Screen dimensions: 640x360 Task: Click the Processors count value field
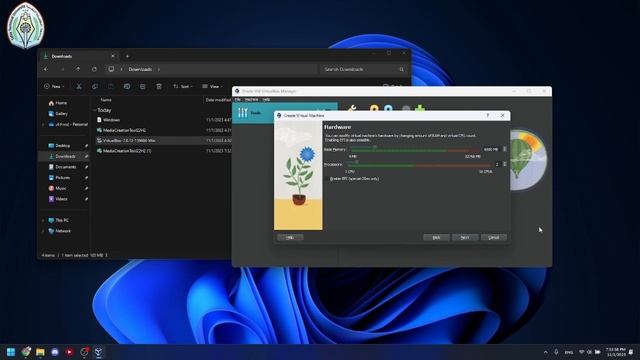point(497,164)
